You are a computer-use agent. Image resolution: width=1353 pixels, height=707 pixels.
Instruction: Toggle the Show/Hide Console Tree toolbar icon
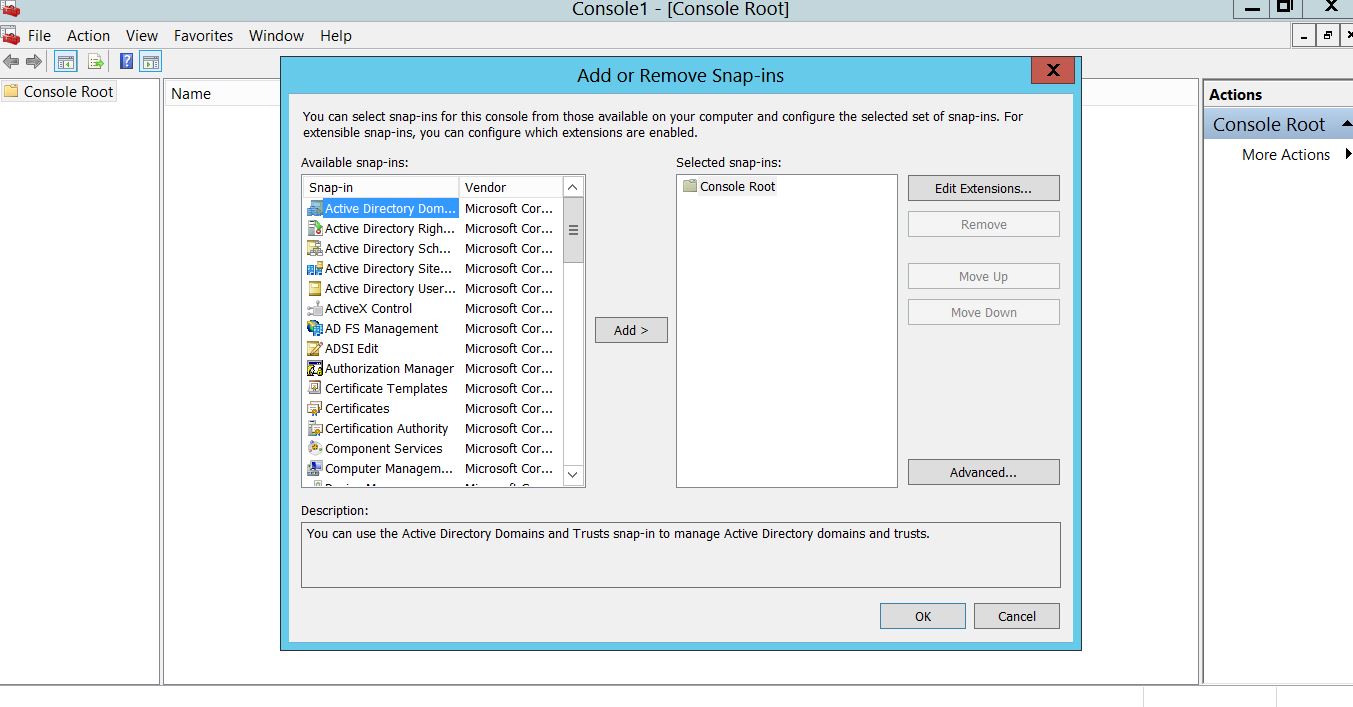pos(66,62)
